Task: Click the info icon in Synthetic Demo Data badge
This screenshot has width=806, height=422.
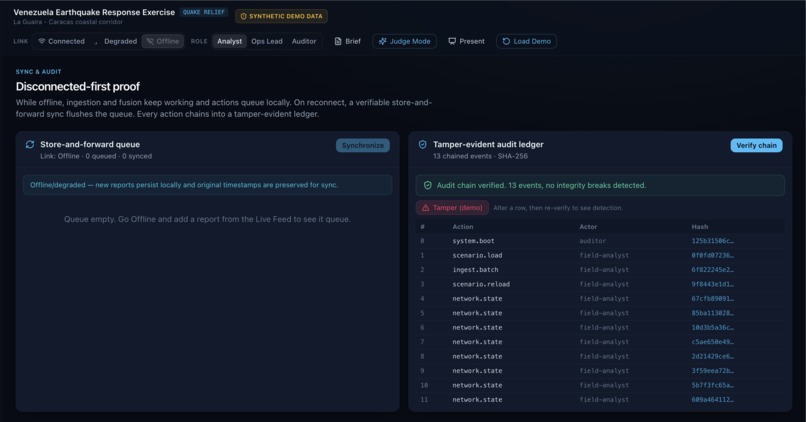Action: coord(243,16)
